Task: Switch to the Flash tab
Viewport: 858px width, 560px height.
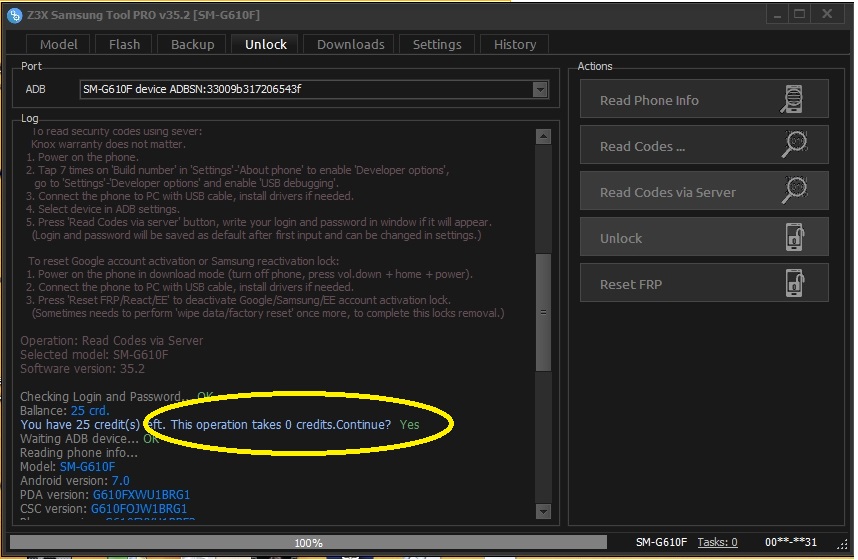Action: coord(124,44)
